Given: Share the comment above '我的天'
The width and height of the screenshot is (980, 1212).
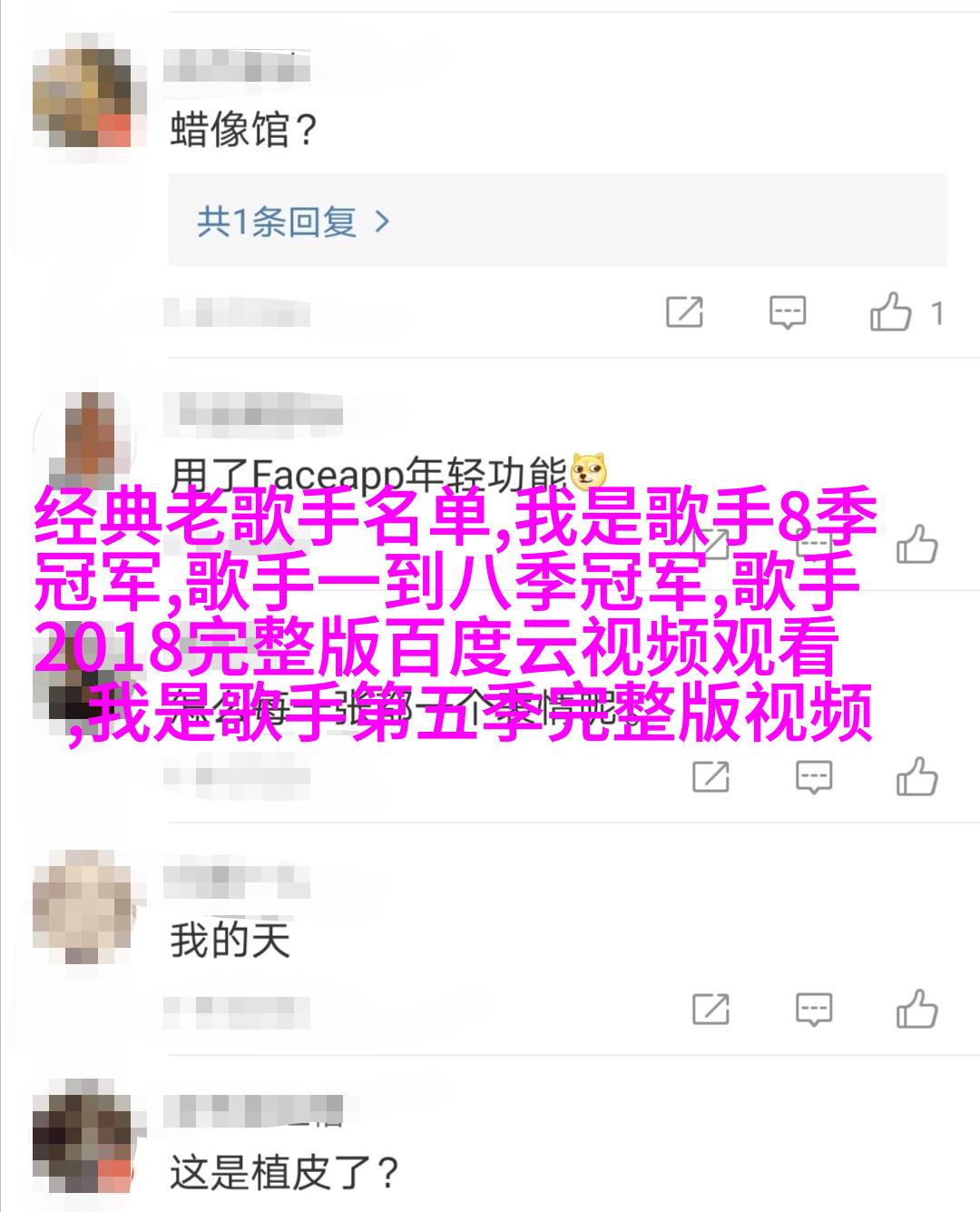Looking at the screenshot, I should [x=710, y=778].
